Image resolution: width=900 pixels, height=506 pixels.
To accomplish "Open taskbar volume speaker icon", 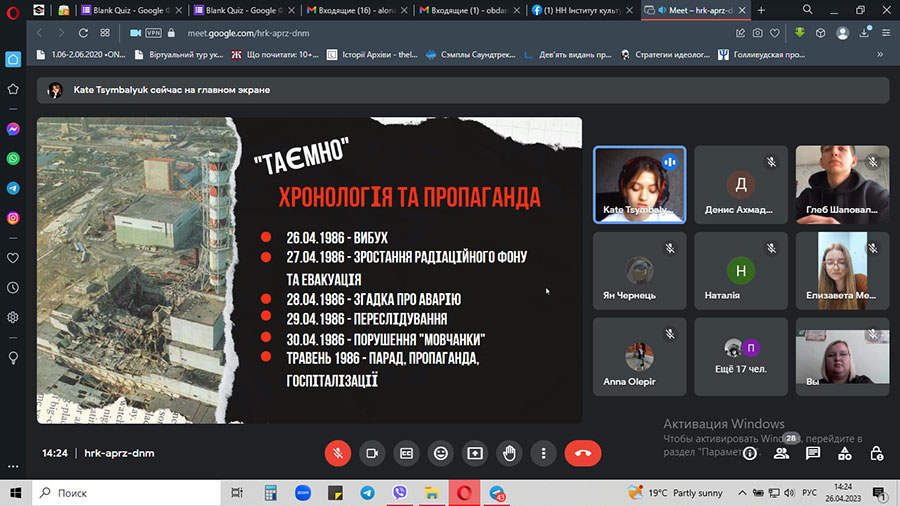I will [789, 493].
